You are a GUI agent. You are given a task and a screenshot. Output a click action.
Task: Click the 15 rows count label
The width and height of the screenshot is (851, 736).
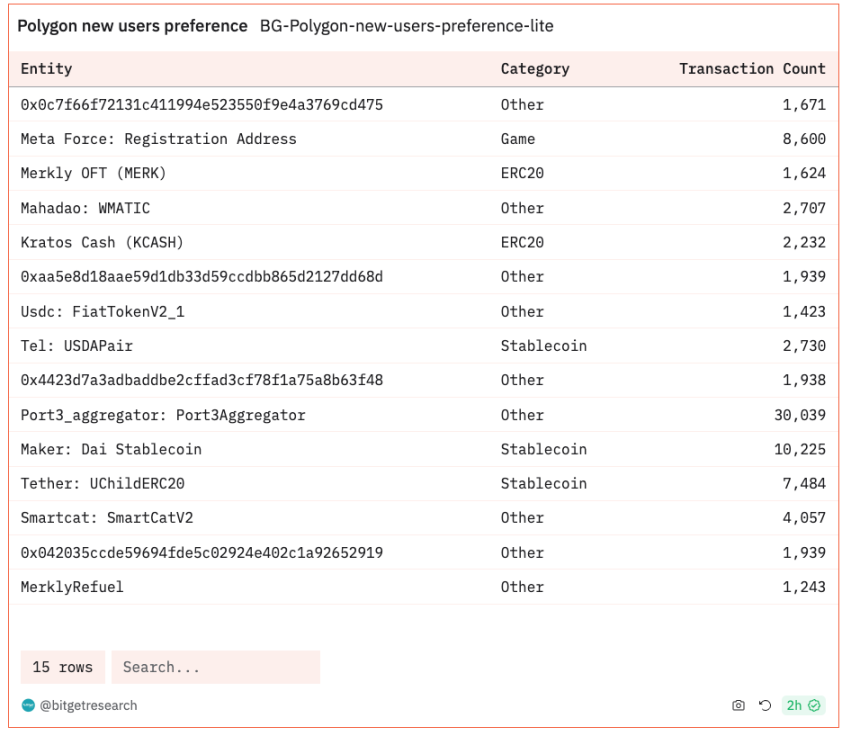pos(62,667)
